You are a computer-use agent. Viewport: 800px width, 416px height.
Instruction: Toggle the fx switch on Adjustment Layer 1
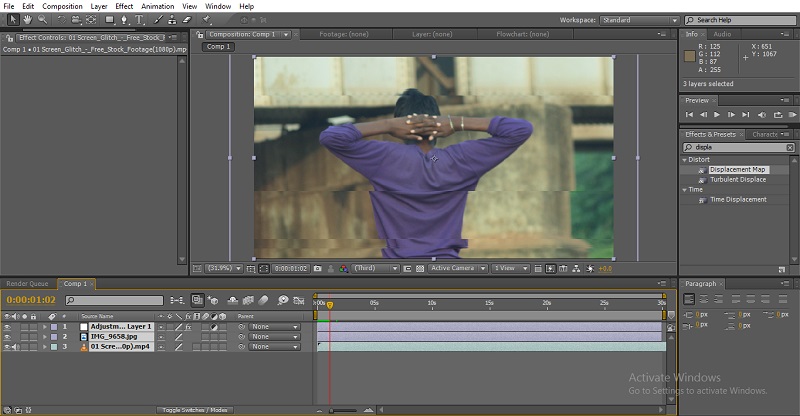[188, 327]
